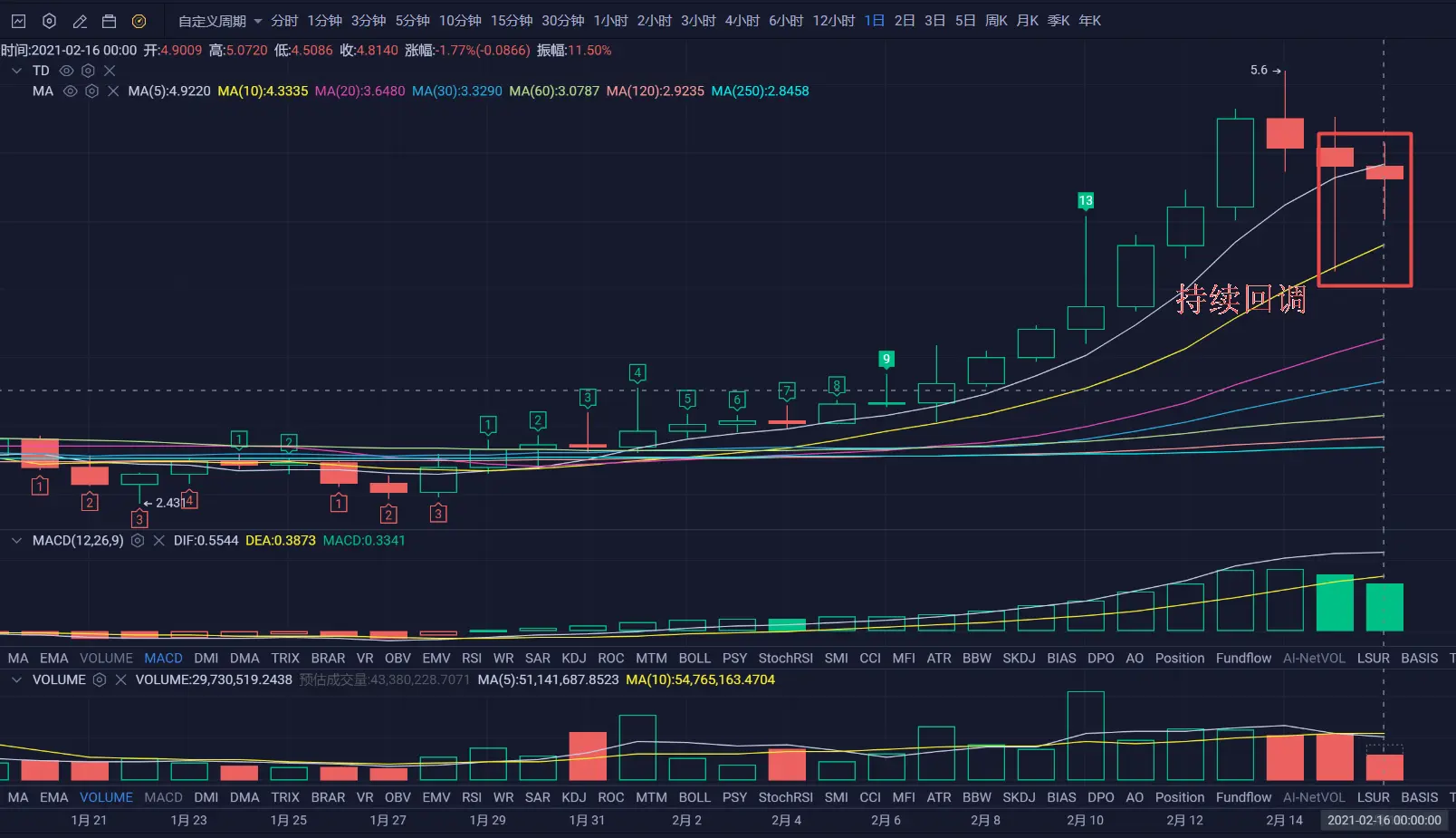Select the 5日 period
Screen dimensions: 1456x838
coord(965,21)
